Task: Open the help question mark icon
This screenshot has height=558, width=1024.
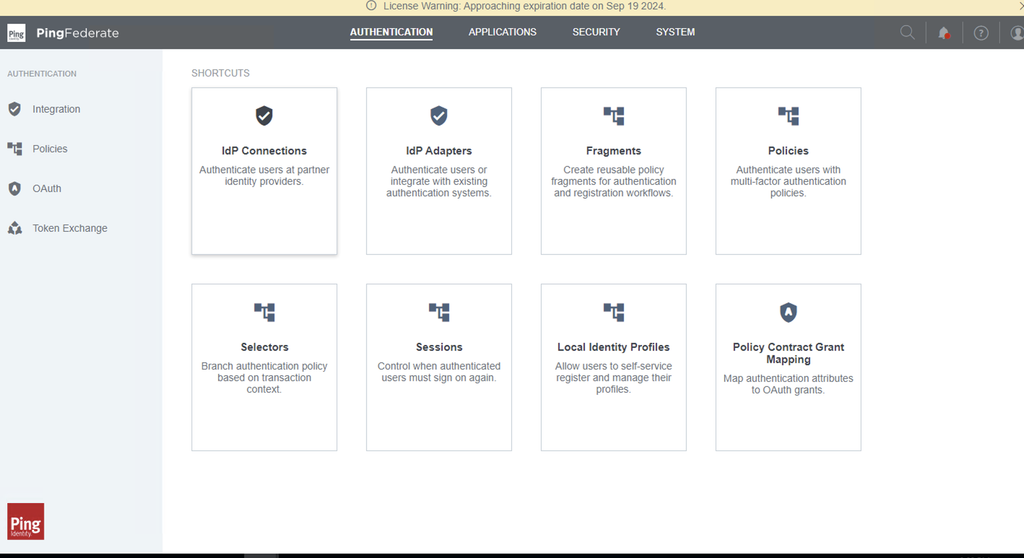Action: 981,33
